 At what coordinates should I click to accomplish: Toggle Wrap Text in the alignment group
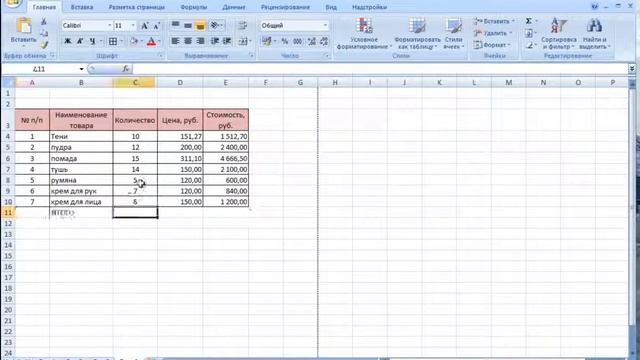pyautogui.click(x=242, y=26)
